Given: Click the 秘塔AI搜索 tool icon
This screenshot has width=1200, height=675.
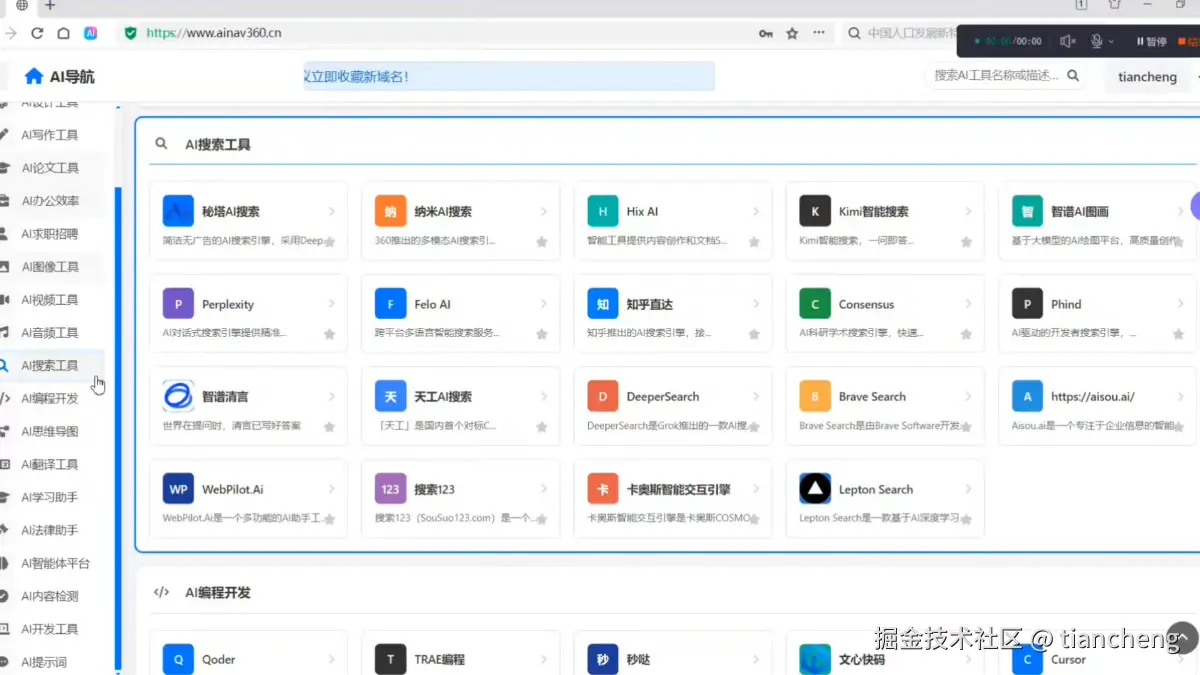Looking at the screenshot, I should click(x=178, y=210).
